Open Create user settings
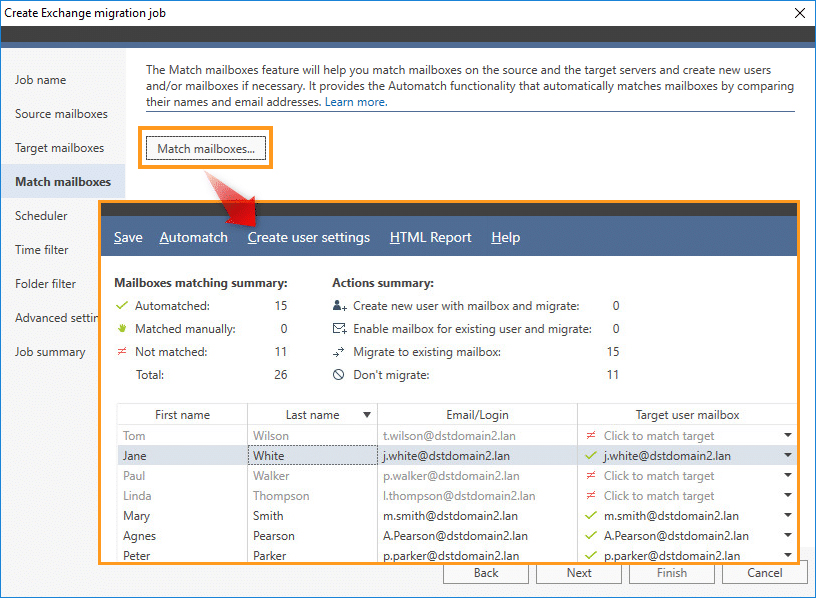This screenshot has width=816, height=598. [x=309, y=237]
